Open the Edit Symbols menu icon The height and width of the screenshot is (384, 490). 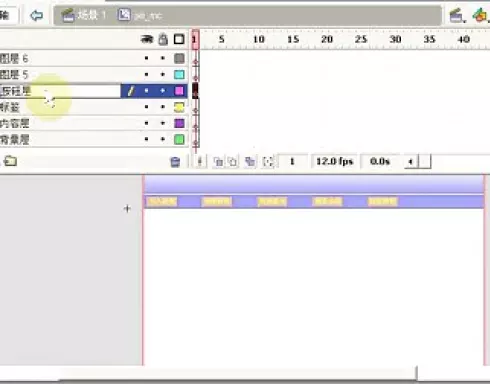(480, 15)
